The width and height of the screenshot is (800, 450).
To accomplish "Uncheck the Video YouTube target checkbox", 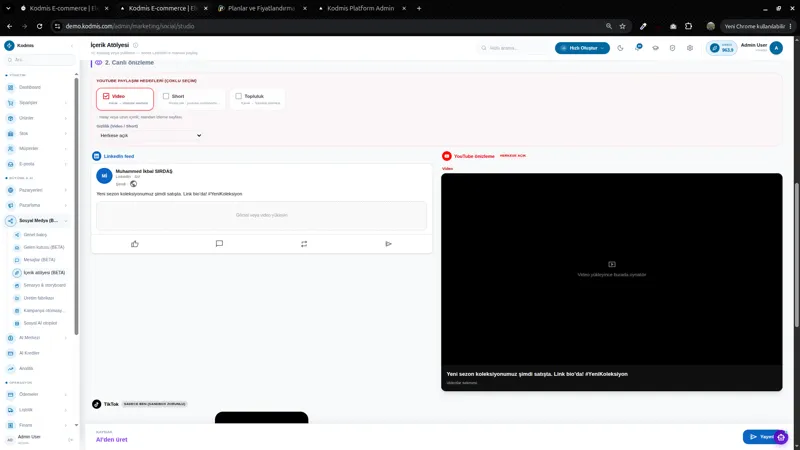I will tap(106, 96).
